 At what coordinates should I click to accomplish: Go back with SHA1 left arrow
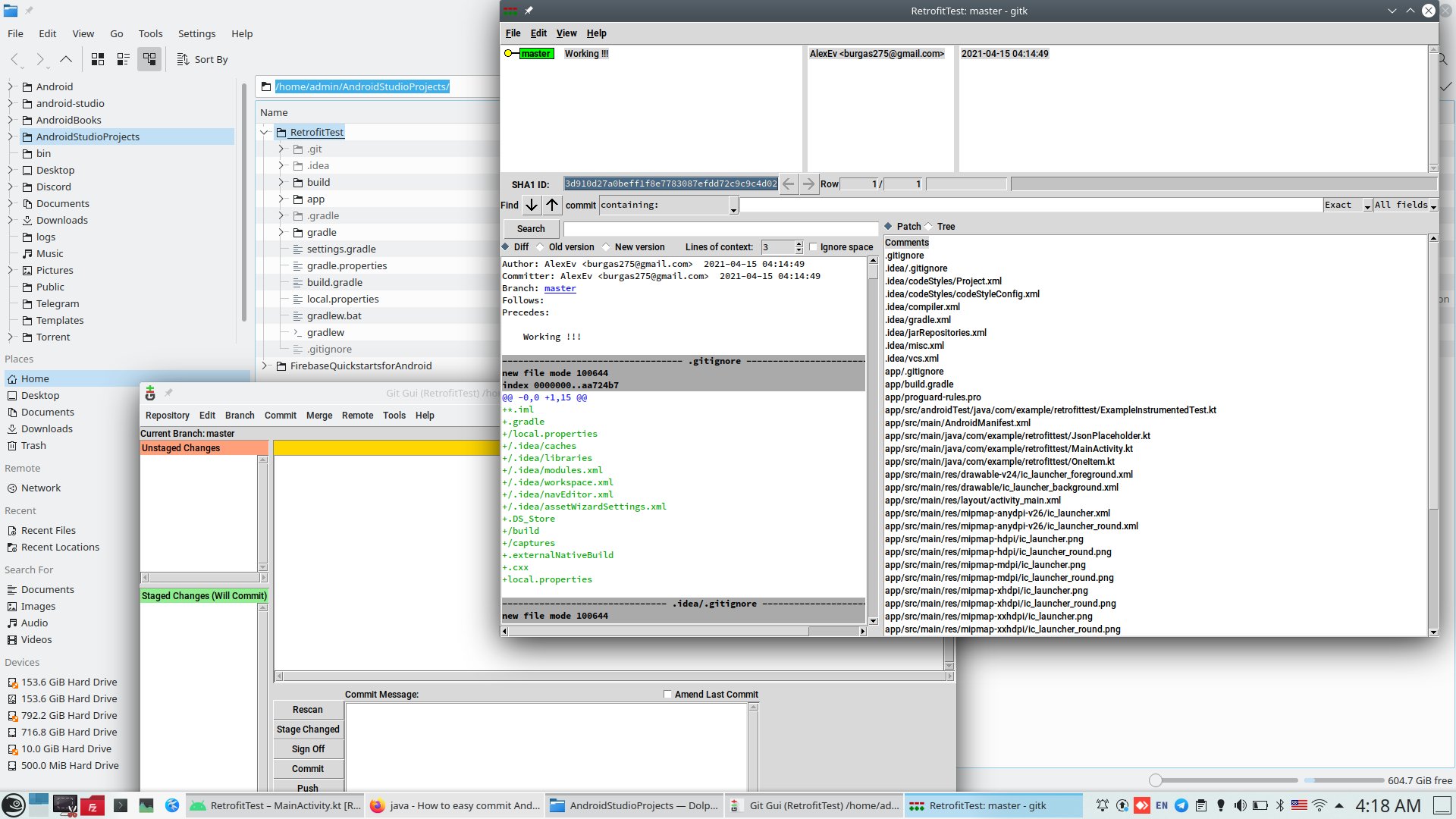click(x=789, y=184)
